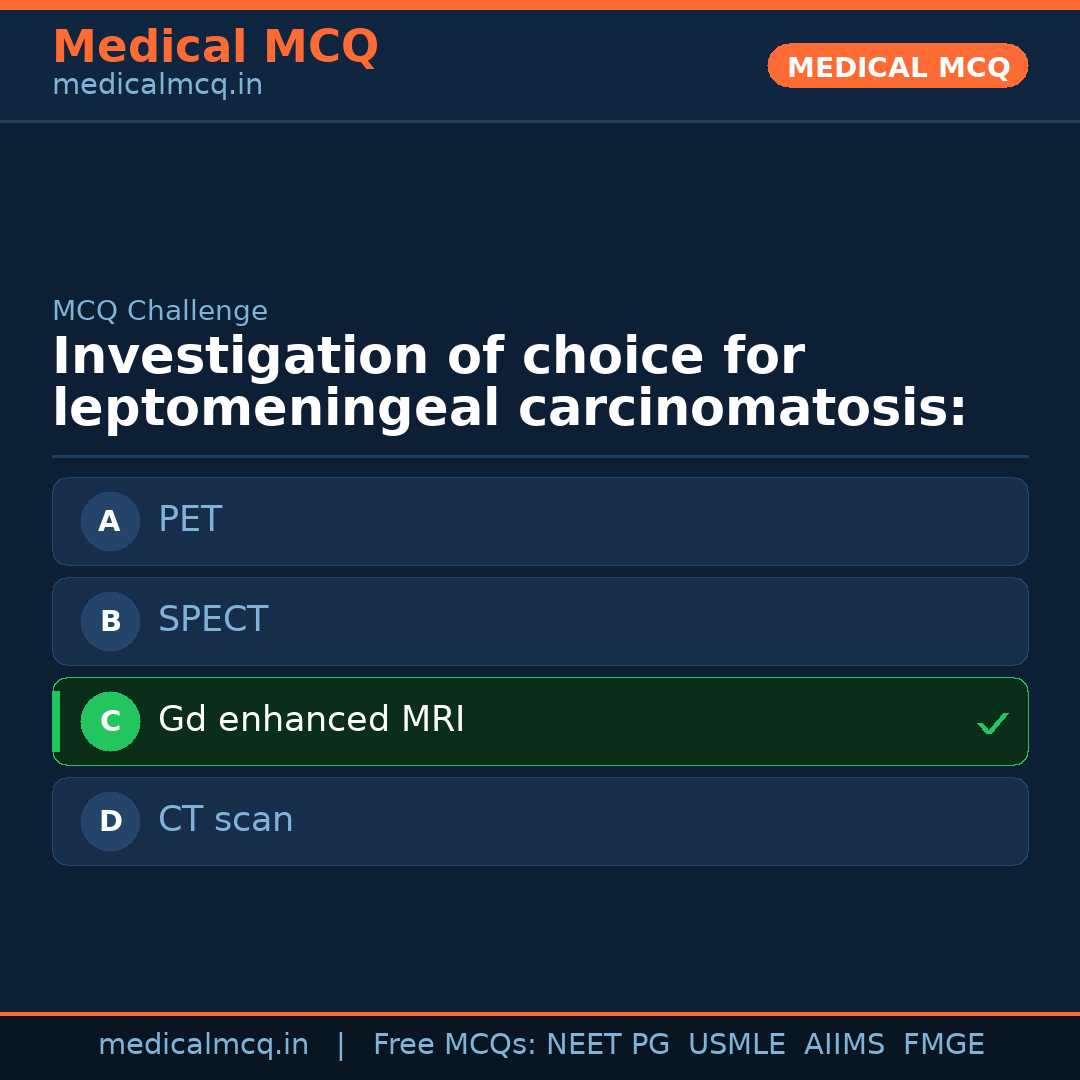
Task: Click FMGE in the footer
Action: point(943,1045)
